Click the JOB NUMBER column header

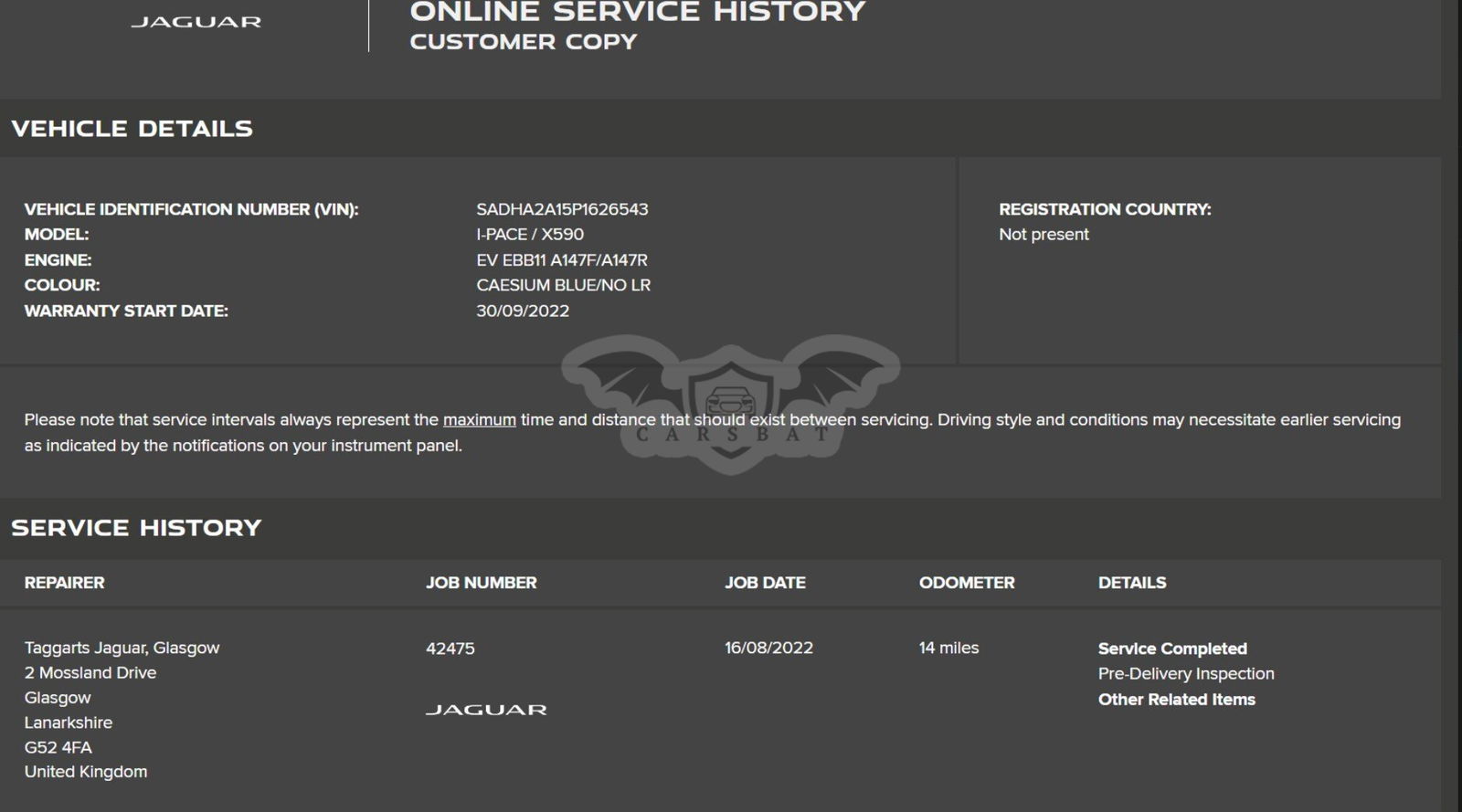(481, 583)
